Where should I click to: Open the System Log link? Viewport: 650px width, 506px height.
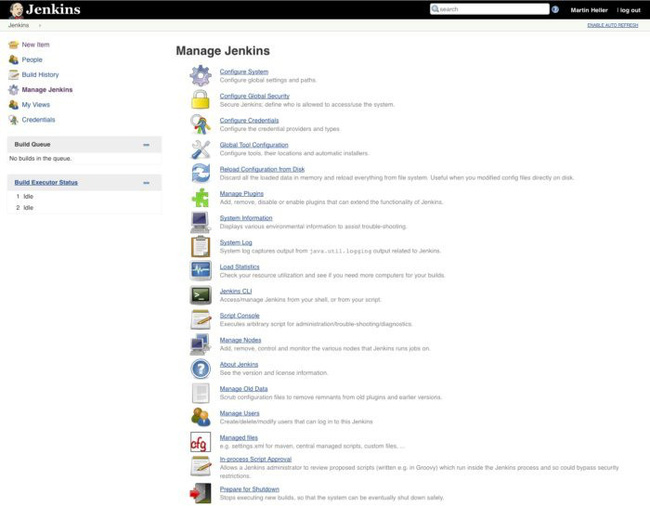(236, 242)
